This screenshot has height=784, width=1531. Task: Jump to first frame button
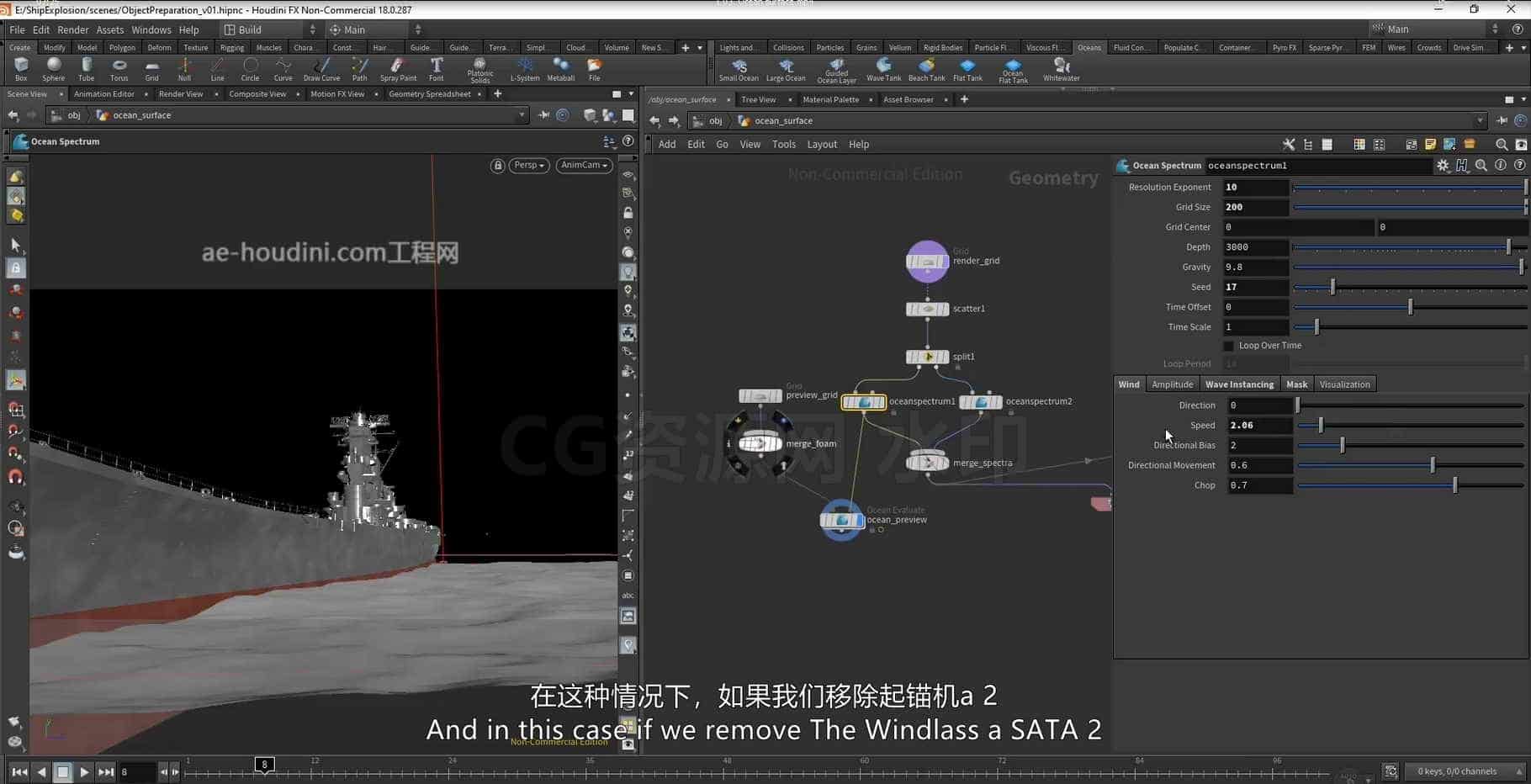pos(19,772)
